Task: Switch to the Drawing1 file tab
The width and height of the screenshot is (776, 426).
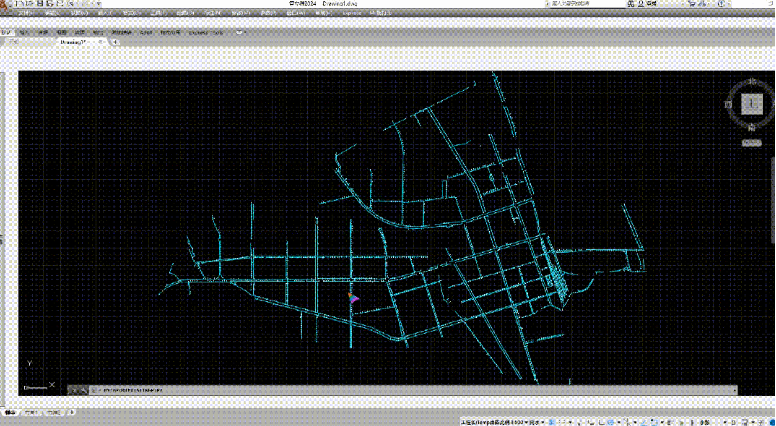Action: tap(73, 43)
